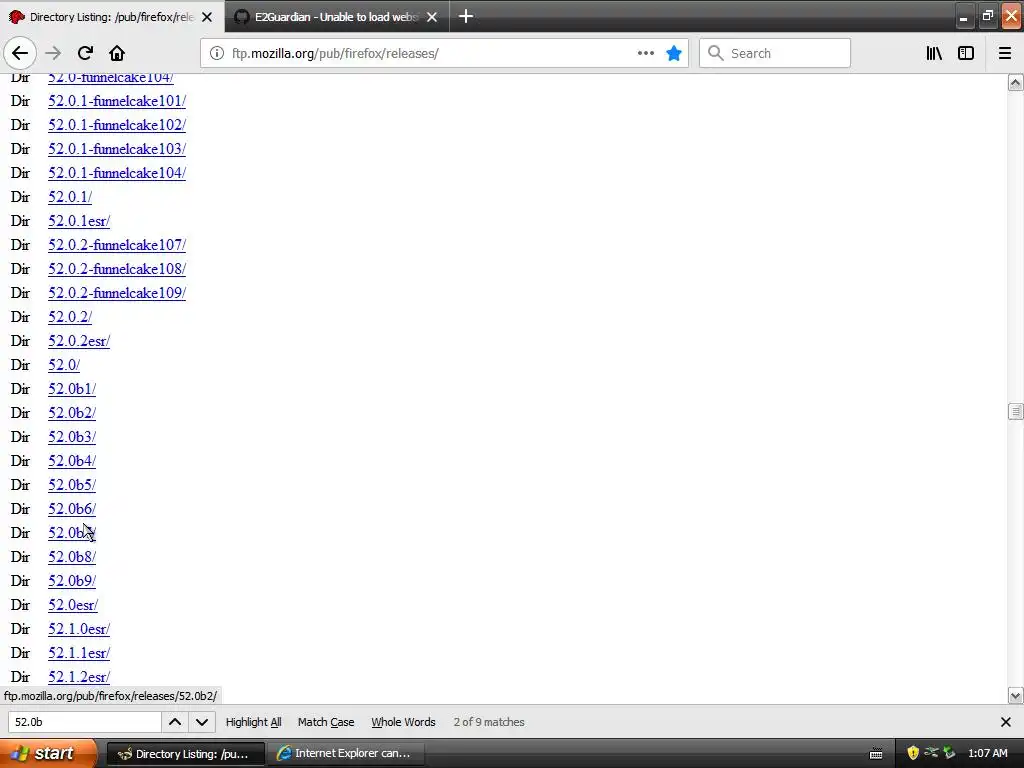This screenshot has height=768, width=1024.
Task: Open the Firefox hamburger menu
Action: coord(1005,53)
